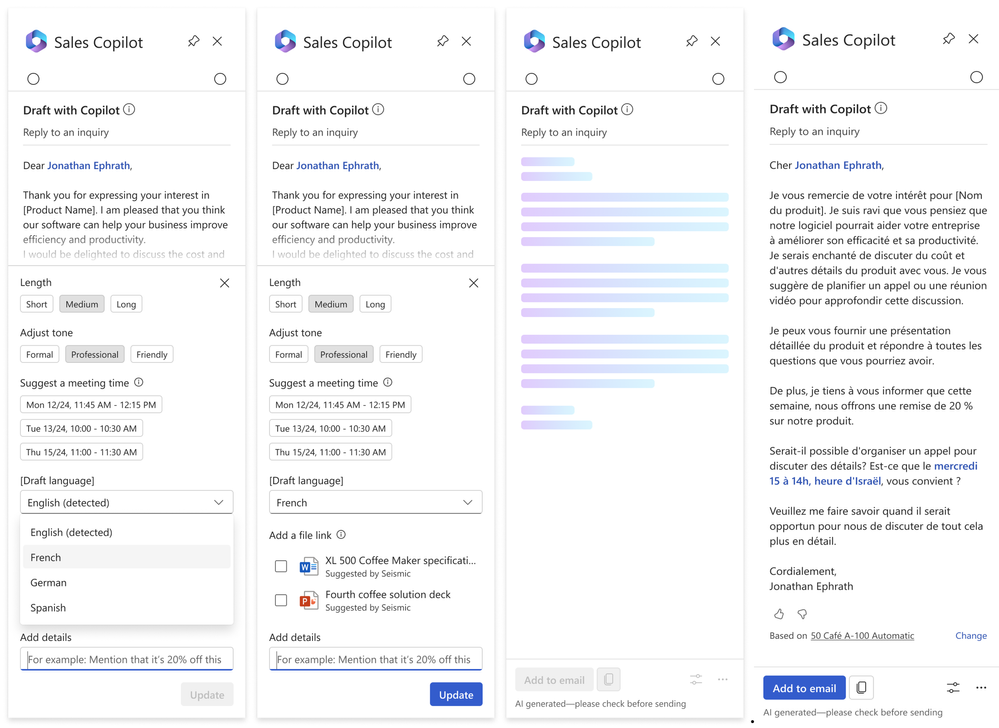Screen dimensions: 999x728
Task: Click info icon beside Draft with Copilot in first panel
Action: coord(129,110)
